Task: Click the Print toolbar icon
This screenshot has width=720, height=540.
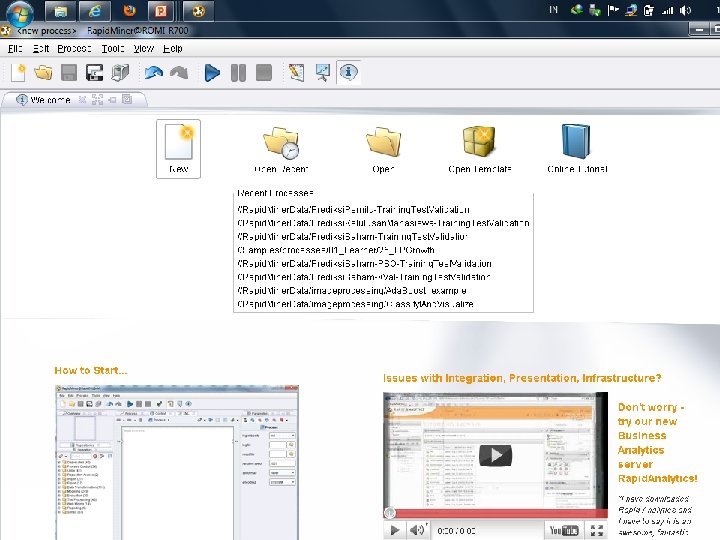Action: tap(120, 73)
